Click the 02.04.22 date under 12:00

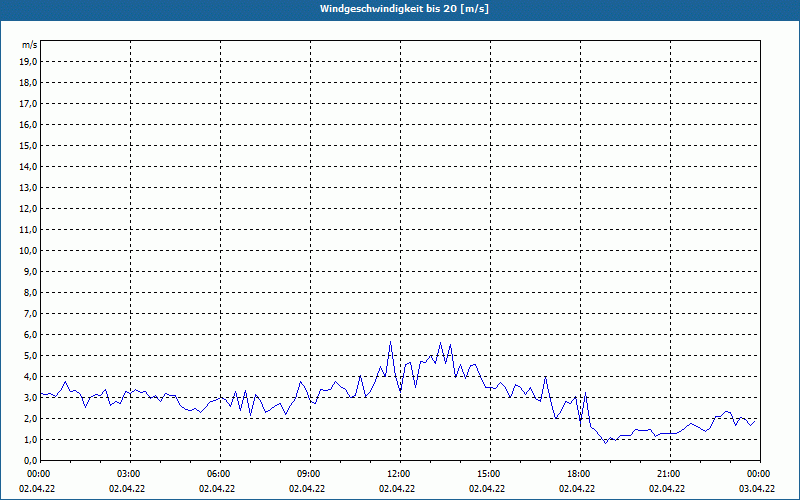(x=397, y=488)
